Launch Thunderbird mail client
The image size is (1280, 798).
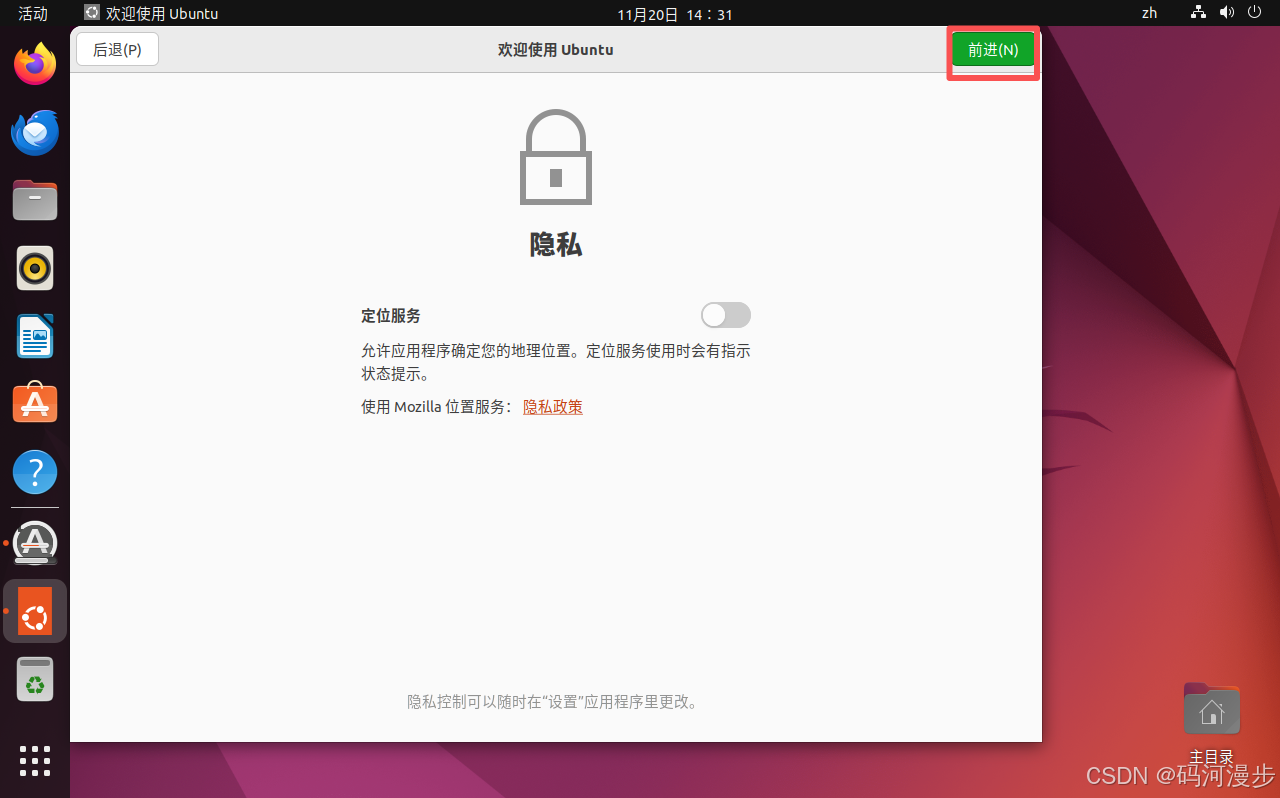[35, 132]
